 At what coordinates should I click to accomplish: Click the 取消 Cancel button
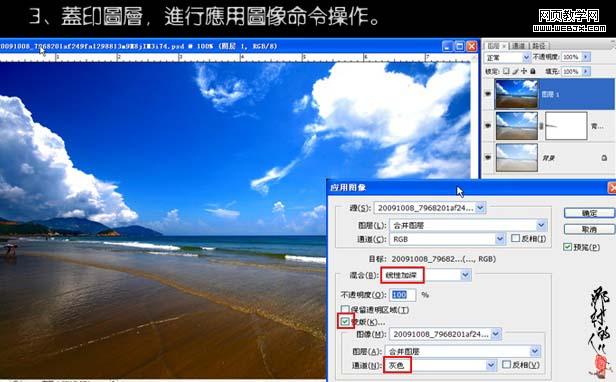589,229
